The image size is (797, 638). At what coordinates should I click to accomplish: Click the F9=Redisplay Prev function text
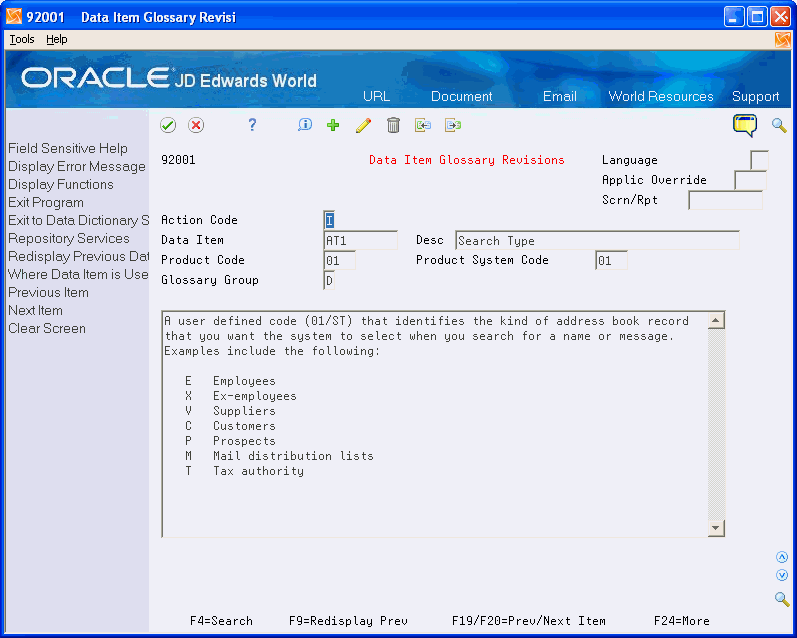[x=348, y=621]
